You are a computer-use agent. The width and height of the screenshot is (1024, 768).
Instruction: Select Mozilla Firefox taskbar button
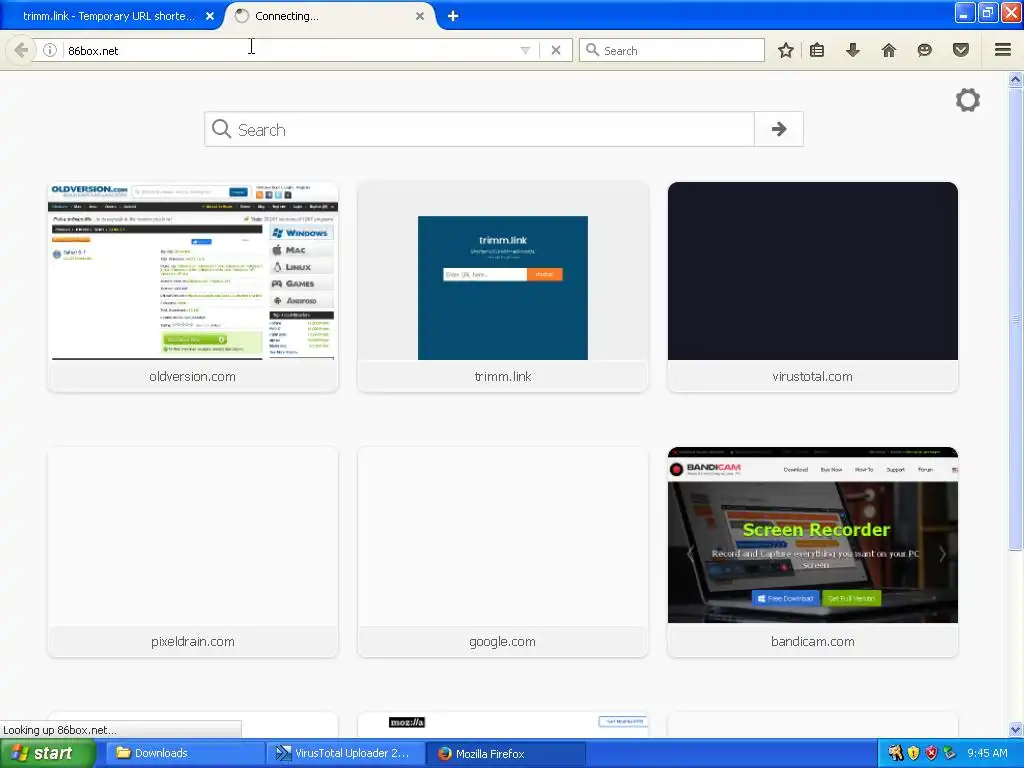click(505, 754)
